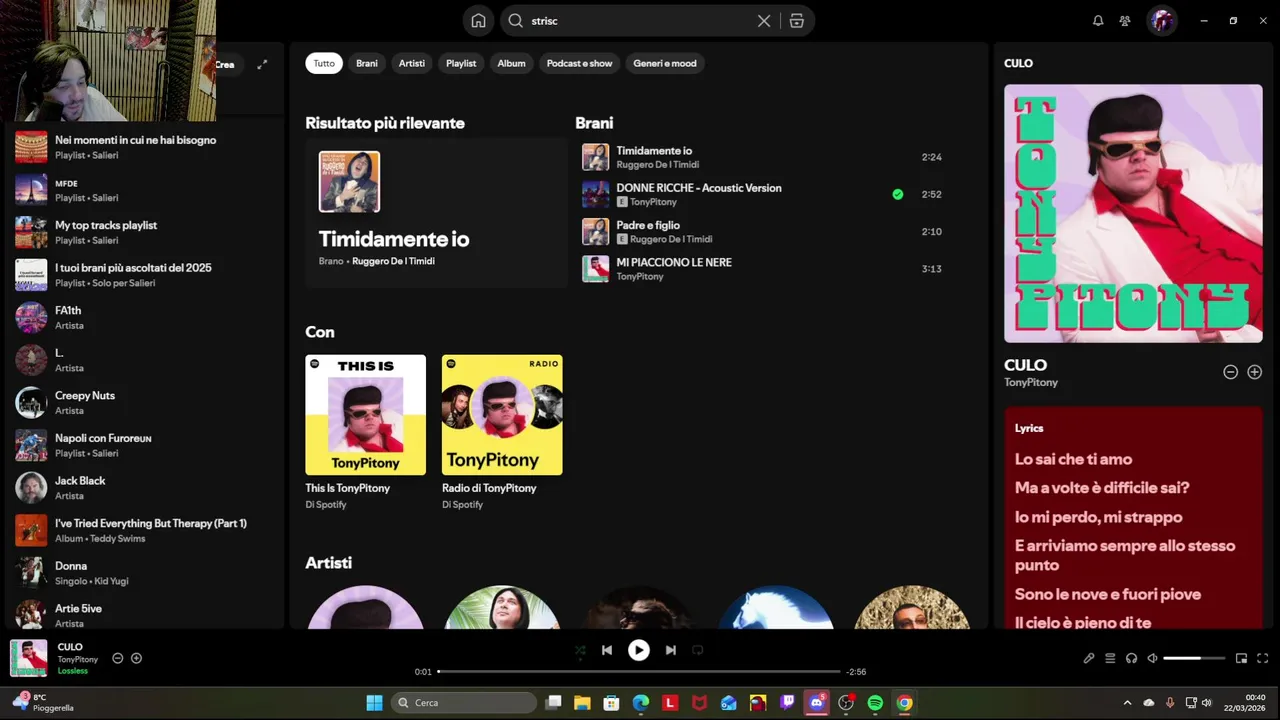Screen dimensions: 1280x720
Task: Open the notifications bell
Action: click(1098, 20)
